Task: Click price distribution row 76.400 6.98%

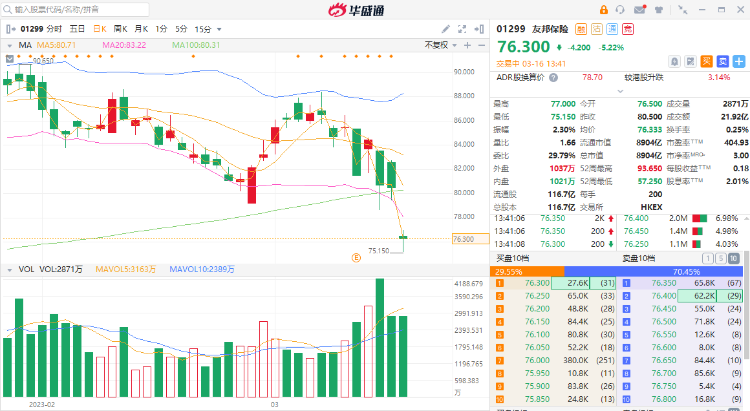Action: [x=681, y=218]
